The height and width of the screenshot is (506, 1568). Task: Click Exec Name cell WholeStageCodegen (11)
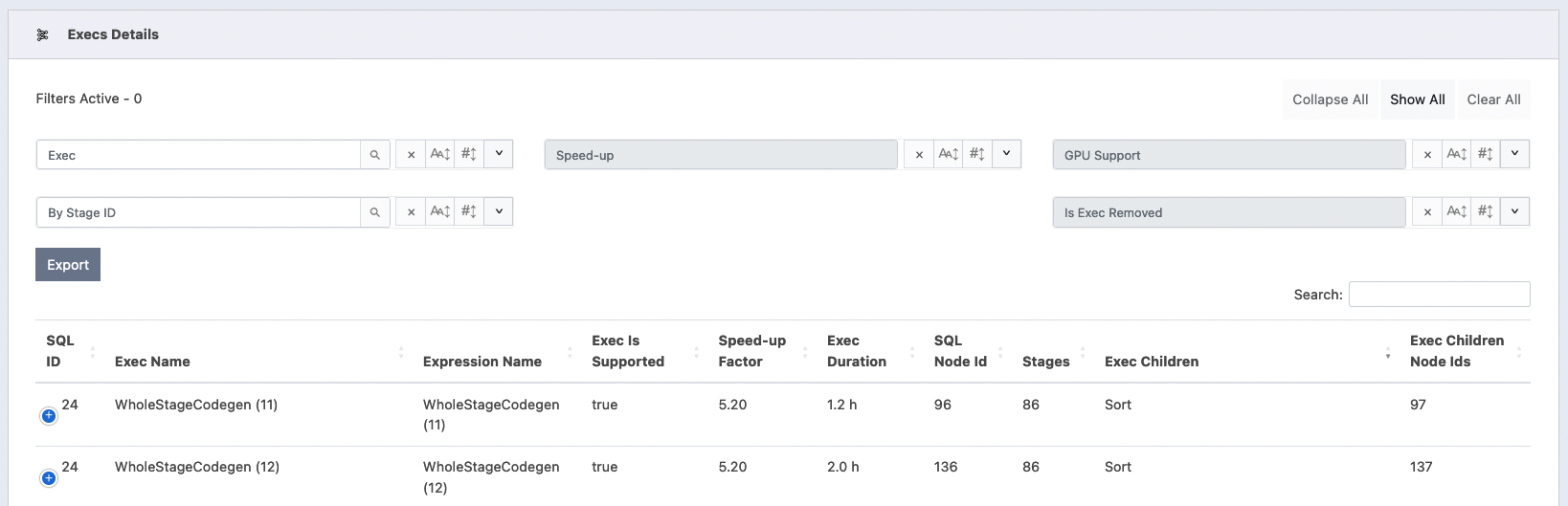[196, 405]
